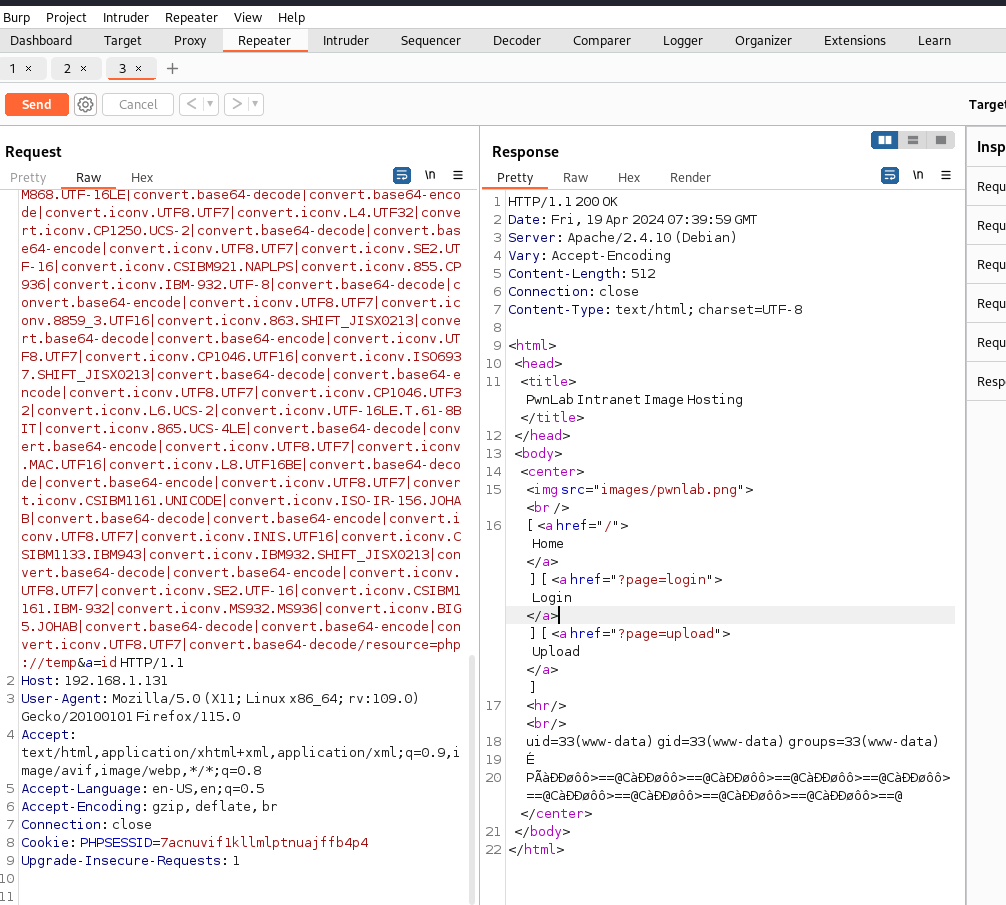Click the Accept-Encoding request header line
Screen dimensions: 1006x905
[149, 806]
